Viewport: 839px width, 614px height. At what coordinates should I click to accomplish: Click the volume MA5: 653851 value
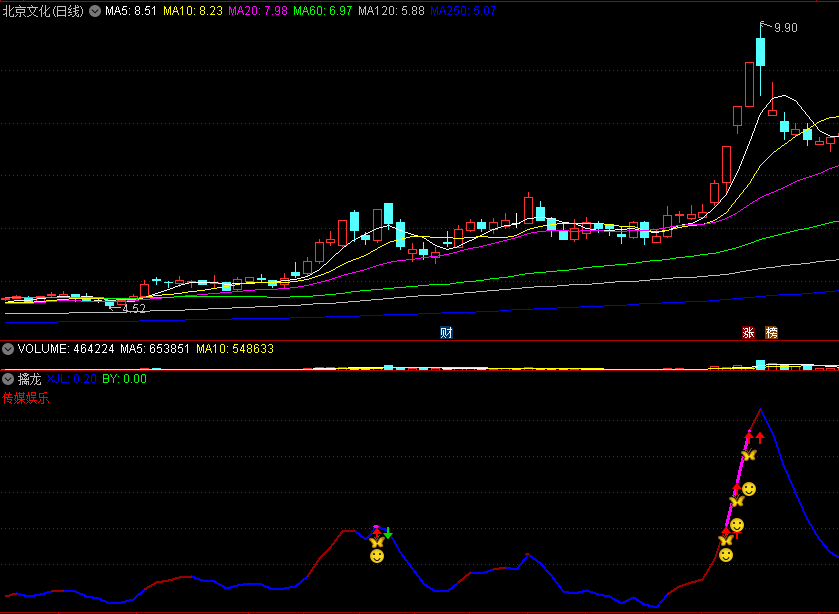tap(155, 349)
